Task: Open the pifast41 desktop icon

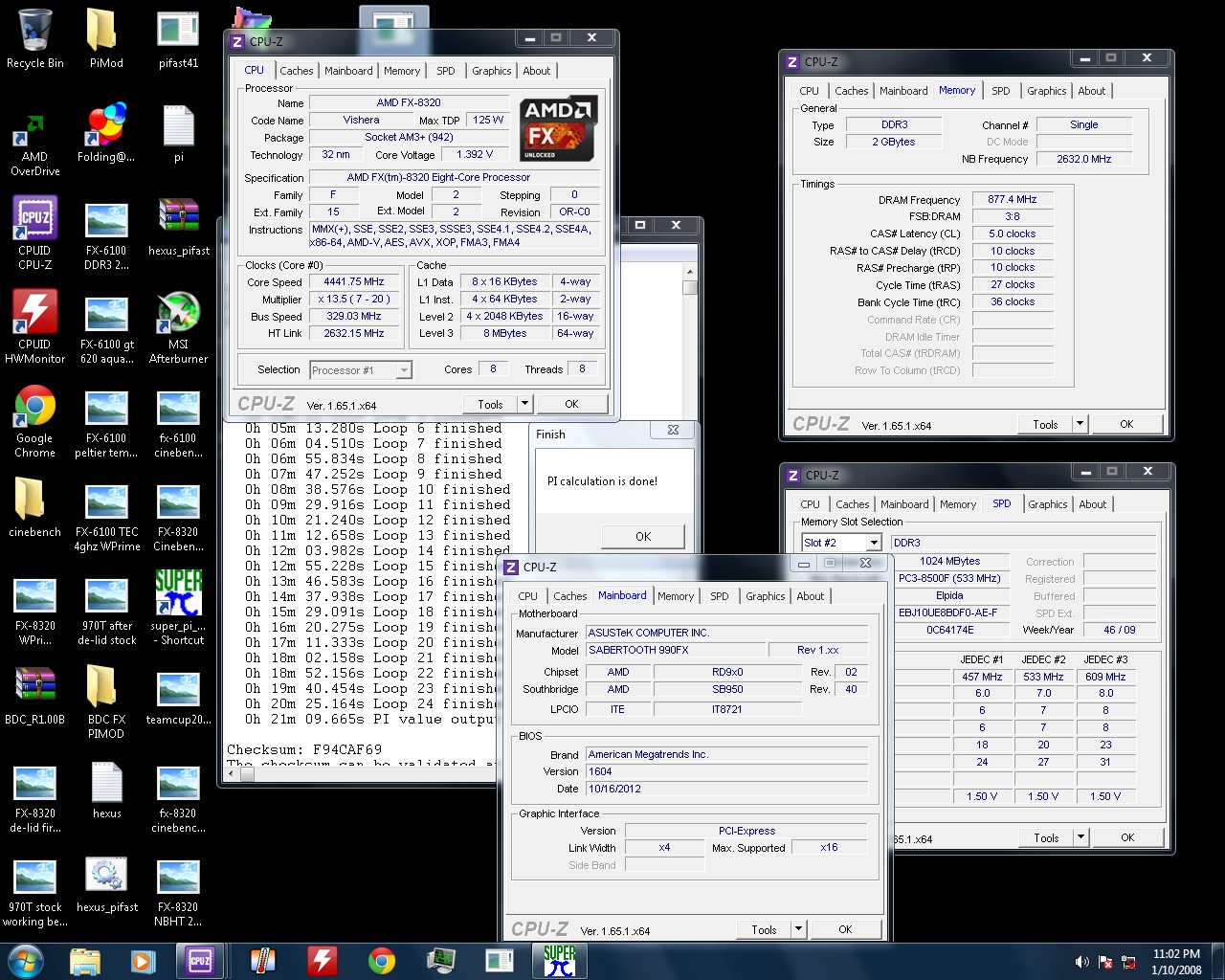Action: (x=178, y=38)
